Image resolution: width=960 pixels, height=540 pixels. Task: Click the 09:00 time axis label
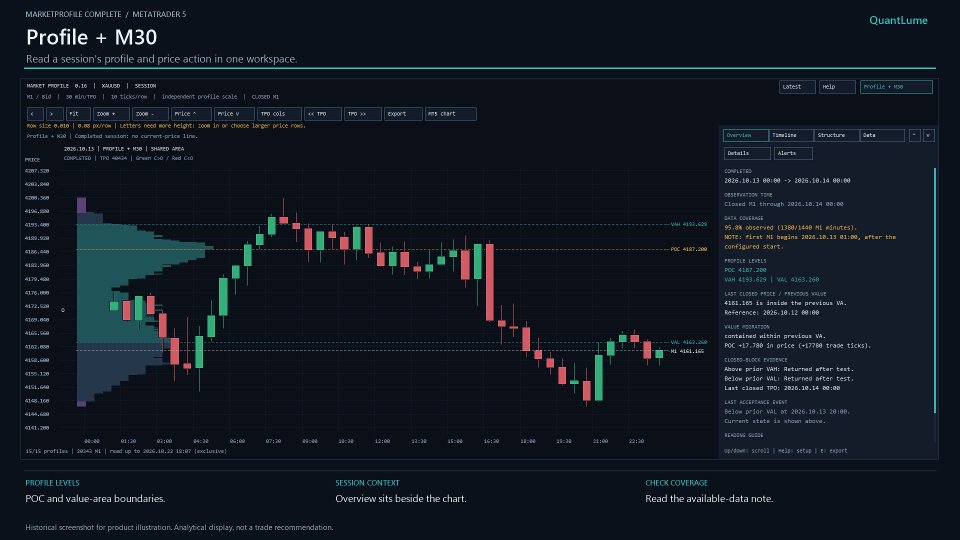[x=310, y=441]
